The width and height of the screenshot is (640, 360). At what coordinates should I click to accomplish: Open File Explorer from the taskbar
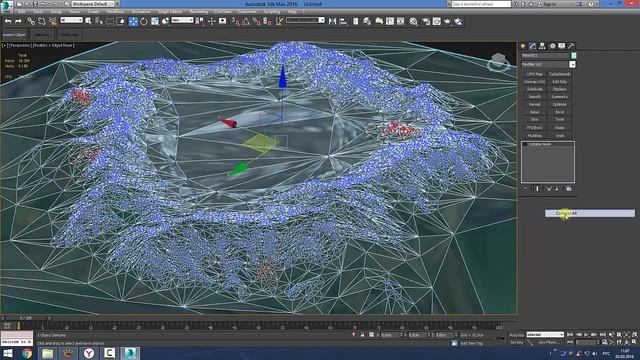coord(47,353)
